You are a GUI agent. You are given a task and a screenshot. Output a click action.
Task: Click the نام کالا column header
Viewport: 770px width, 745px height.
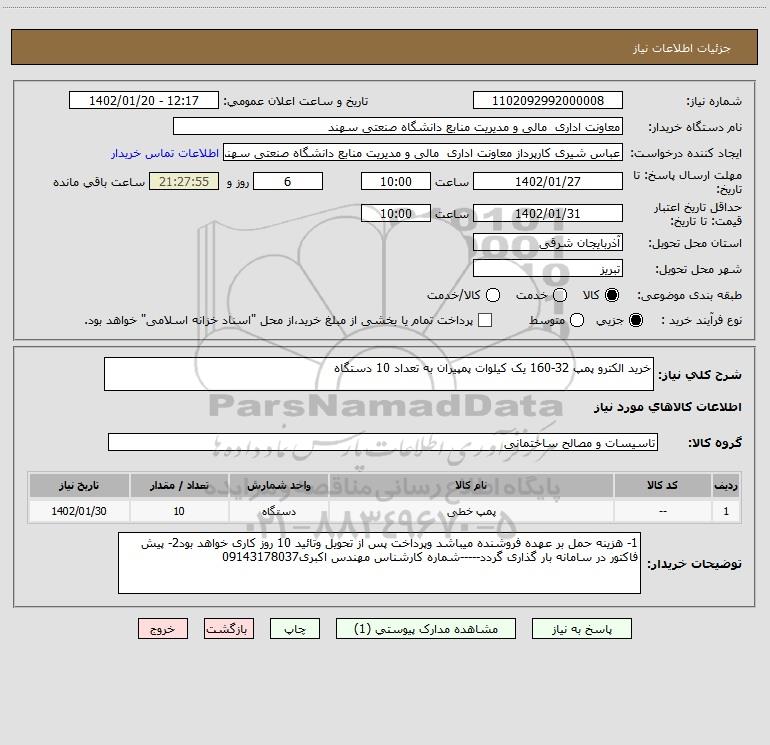pos(471,486)
